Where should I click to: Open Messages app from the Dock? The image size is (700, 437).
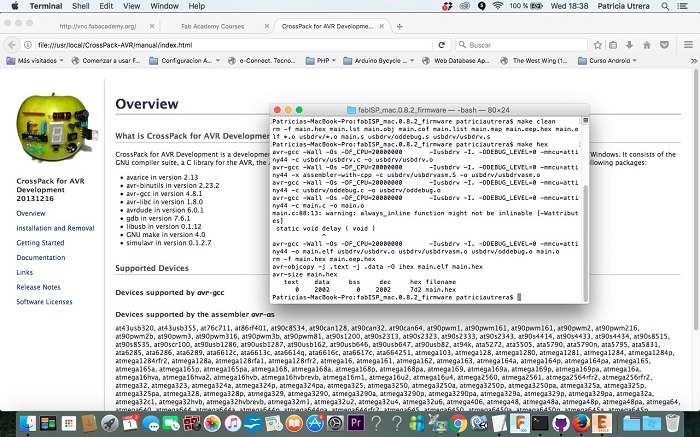[151, 422]
